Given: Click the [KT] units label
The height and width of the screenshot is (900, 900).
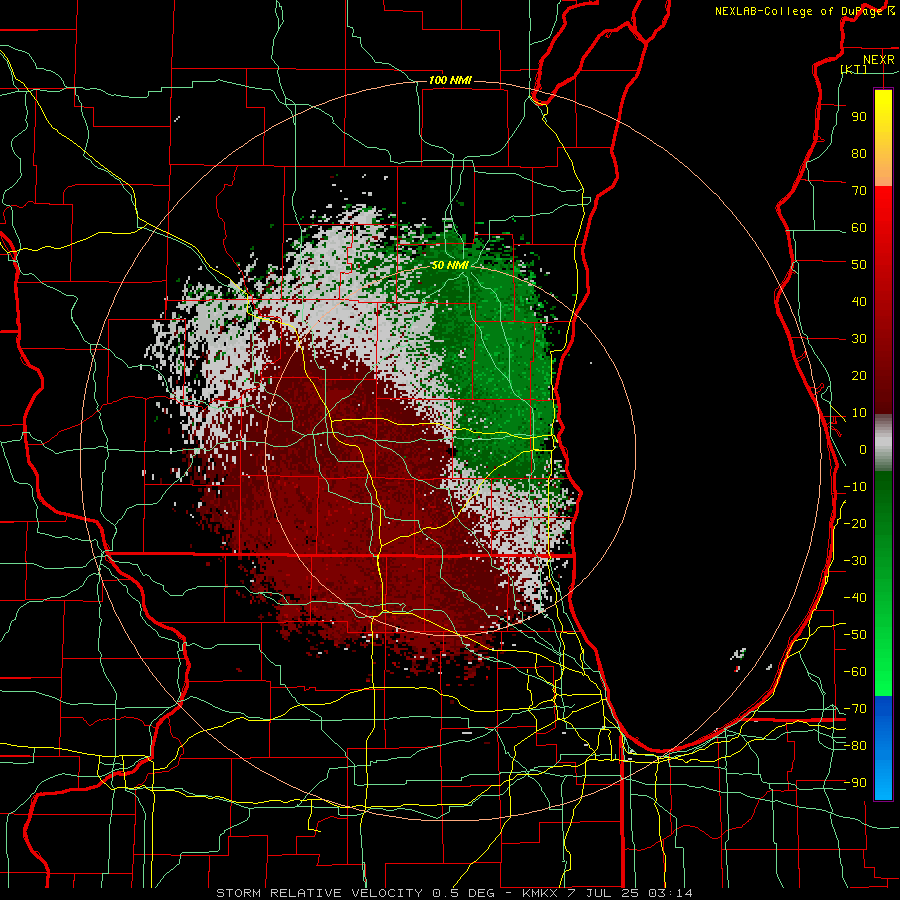Looking at the screenshot, I should pyautogui.click(x=854, y=69).
